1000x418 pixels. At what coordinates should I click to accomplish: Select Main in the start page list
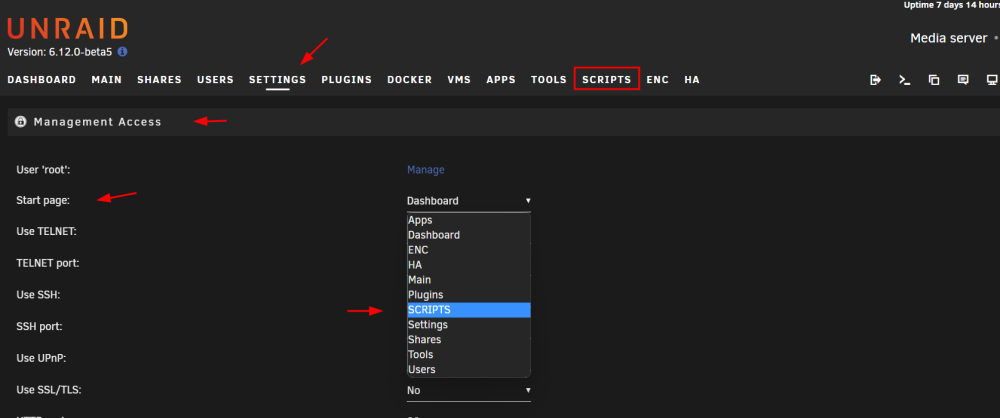tap(469, 280)
